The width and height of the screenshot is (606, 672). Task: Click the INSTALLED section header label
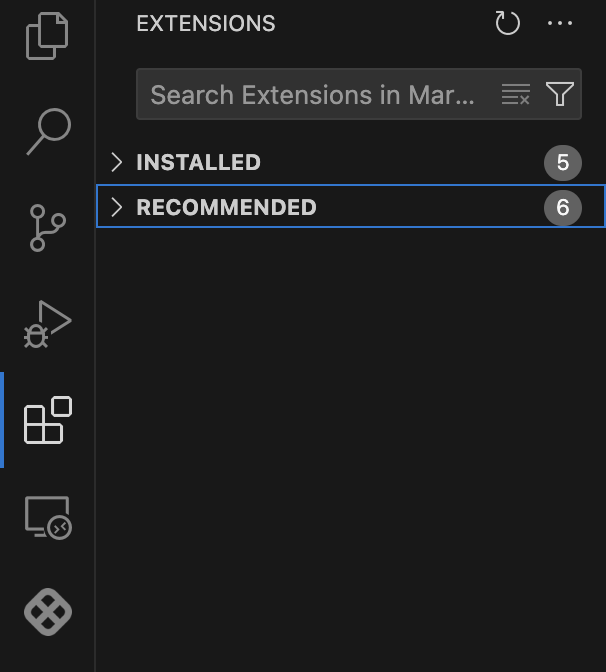198,162
